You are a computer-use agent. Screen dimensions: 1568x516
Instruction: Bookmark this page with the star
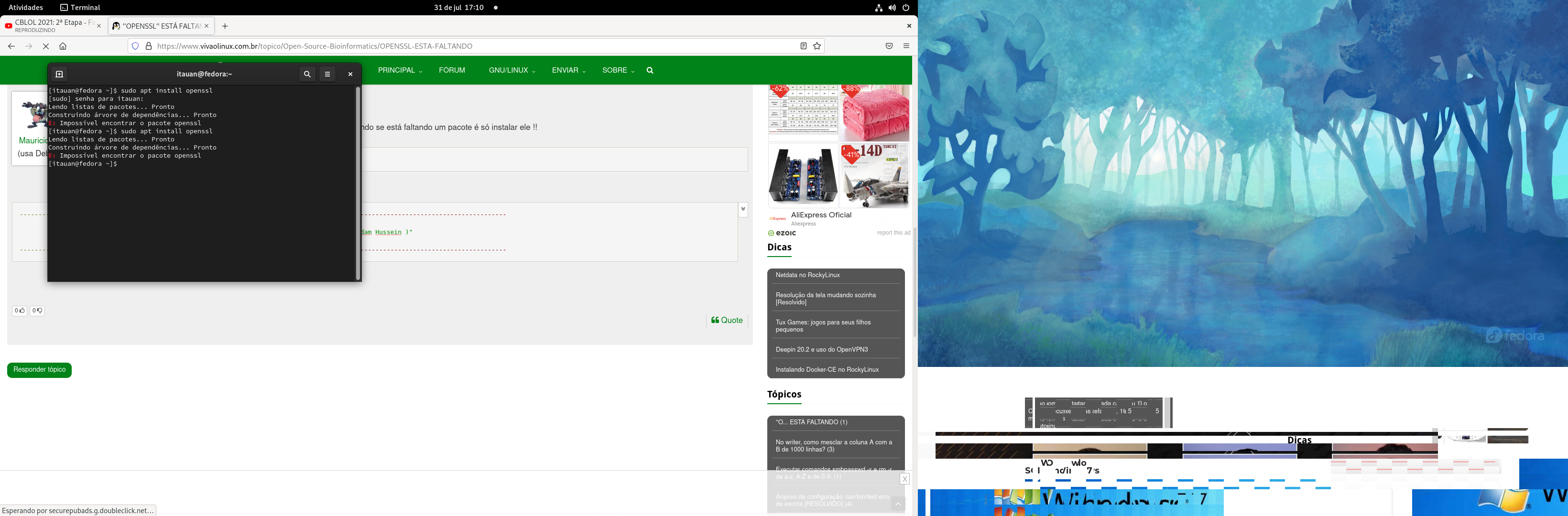tap(817, 46)
